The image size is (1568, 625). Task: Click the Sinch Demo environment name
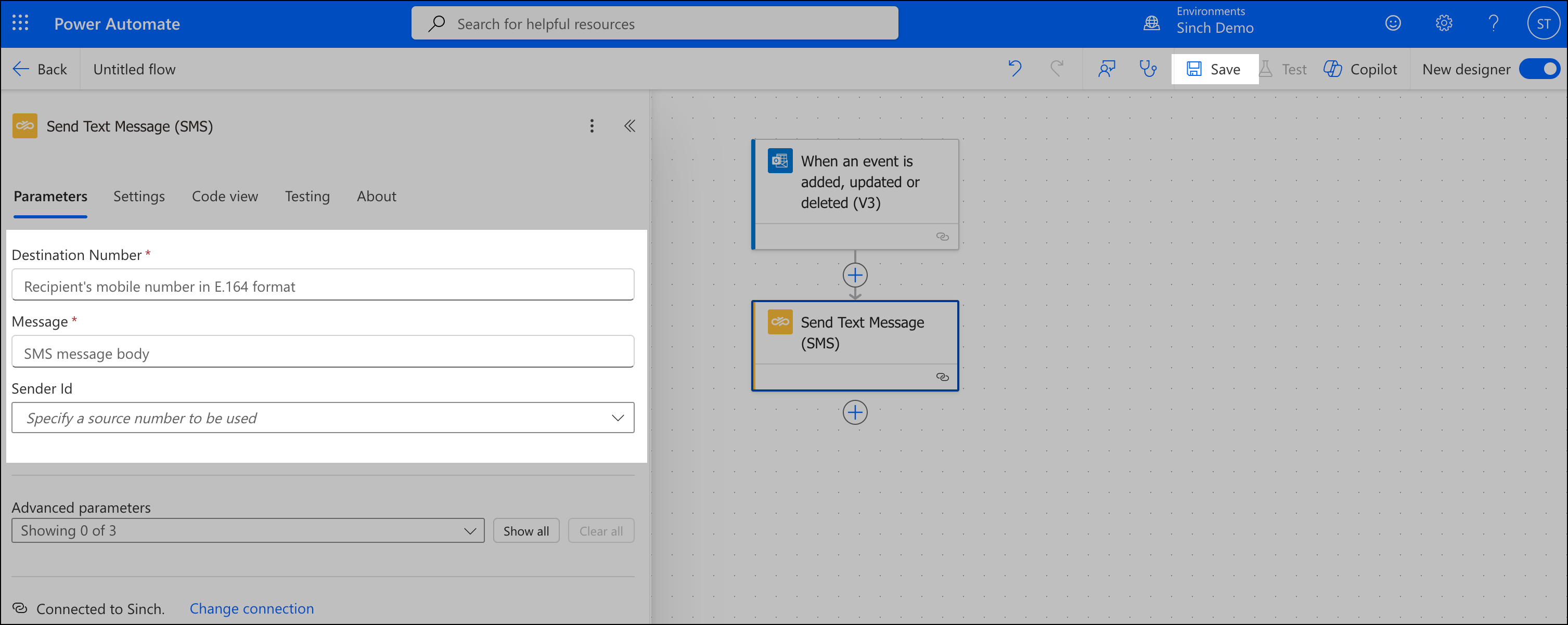click(1214, 28)
